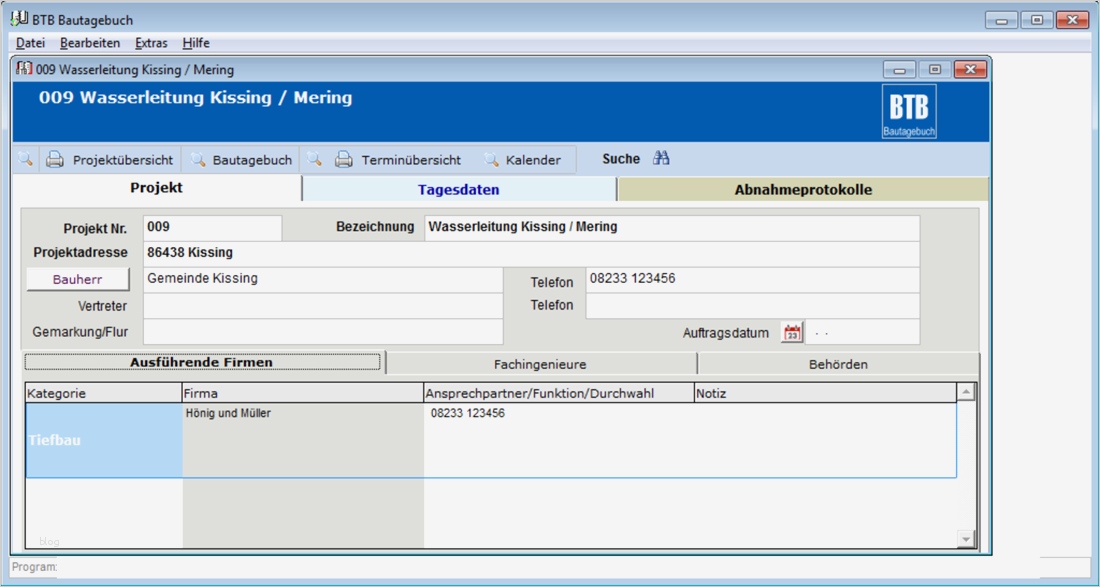Screen dimensions: 1100x587
Task: Click the magnifier icon beside Kalender
Action: pos(491,160)
